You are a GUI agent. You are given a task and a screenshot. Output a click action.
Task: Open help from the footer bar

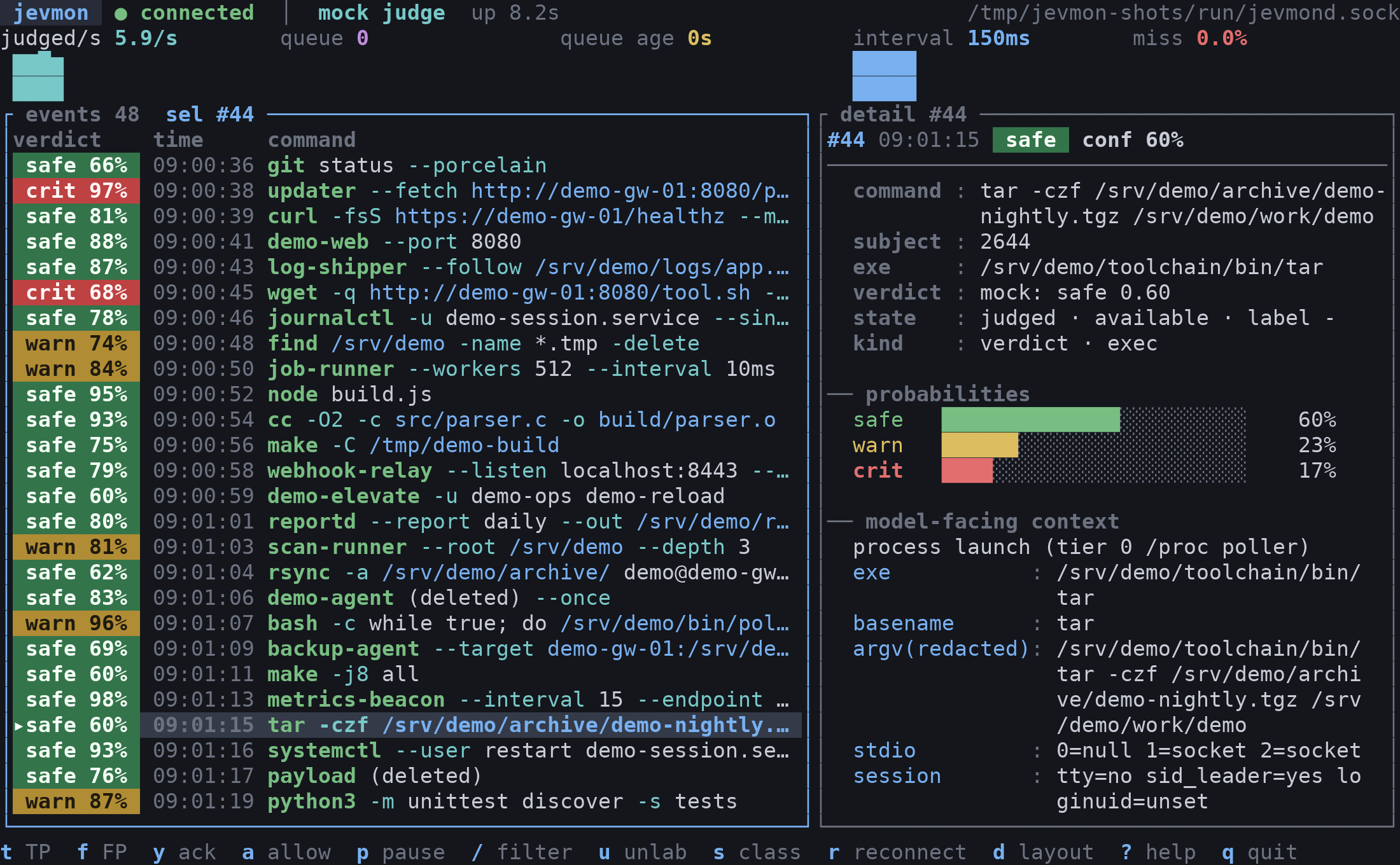pos(1158,852)
